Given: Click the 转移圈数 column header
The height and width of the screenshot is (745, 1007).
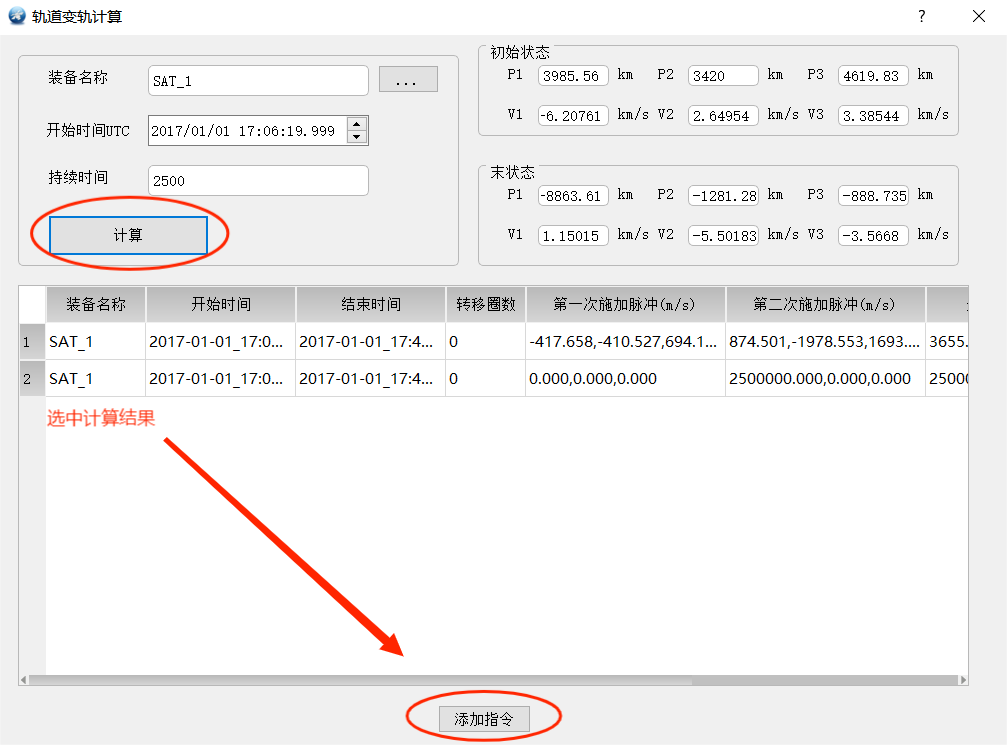Looking at the screenshot, I should [486, 304].
